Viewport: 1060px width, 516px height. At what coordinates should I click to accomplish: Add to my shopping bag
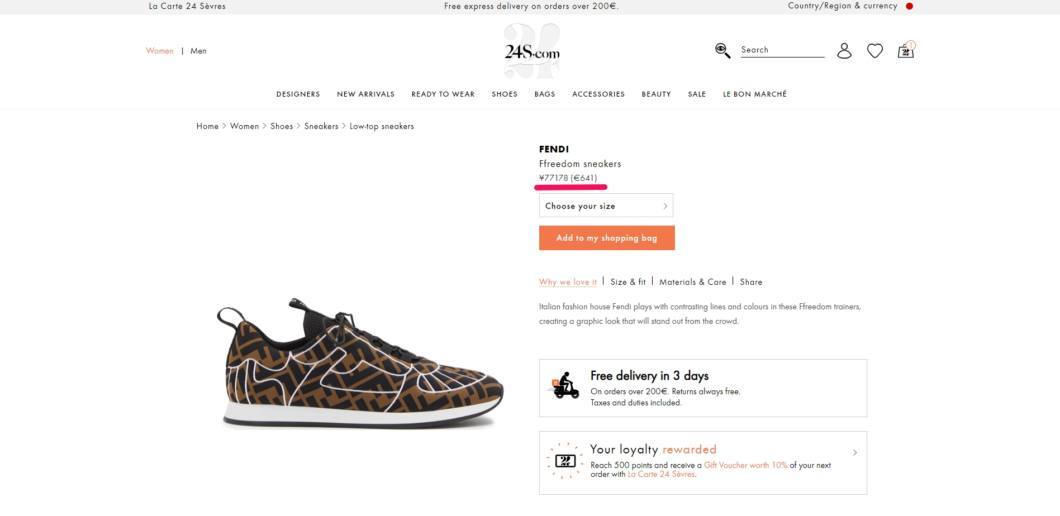click(x=606, y=238)
